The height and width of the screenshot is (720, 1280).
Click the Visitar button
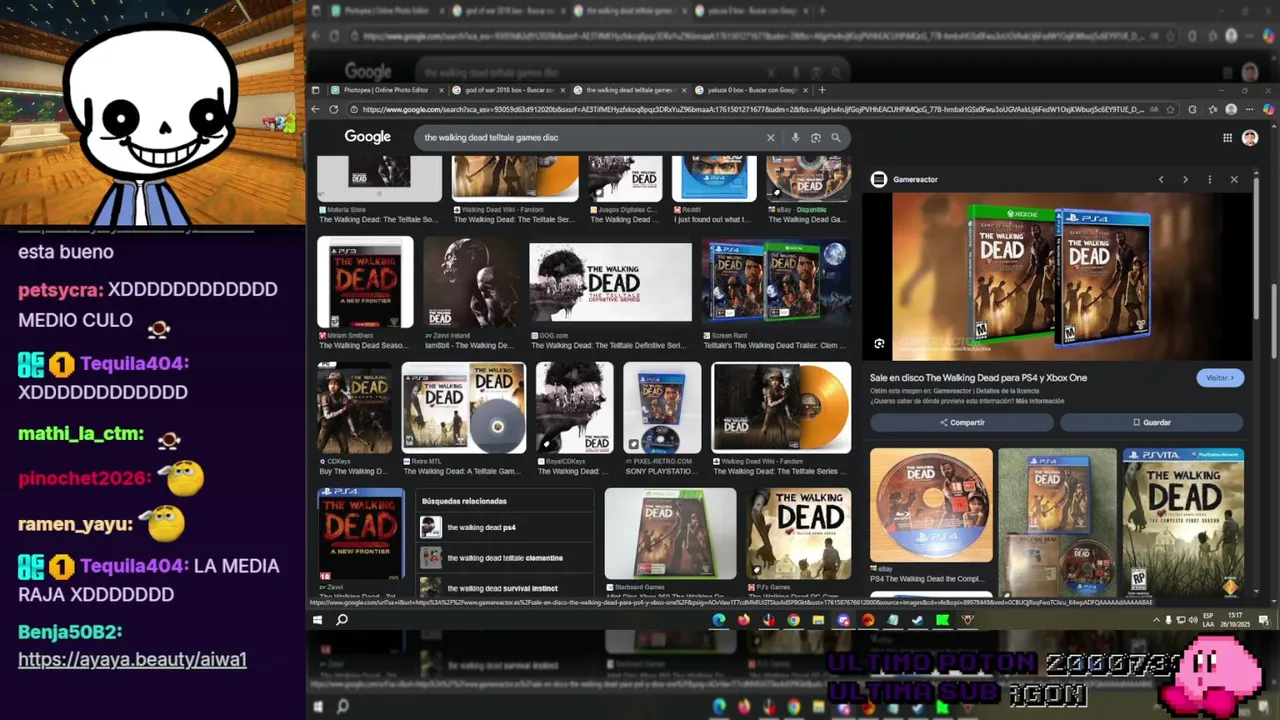coord(1220,378)
